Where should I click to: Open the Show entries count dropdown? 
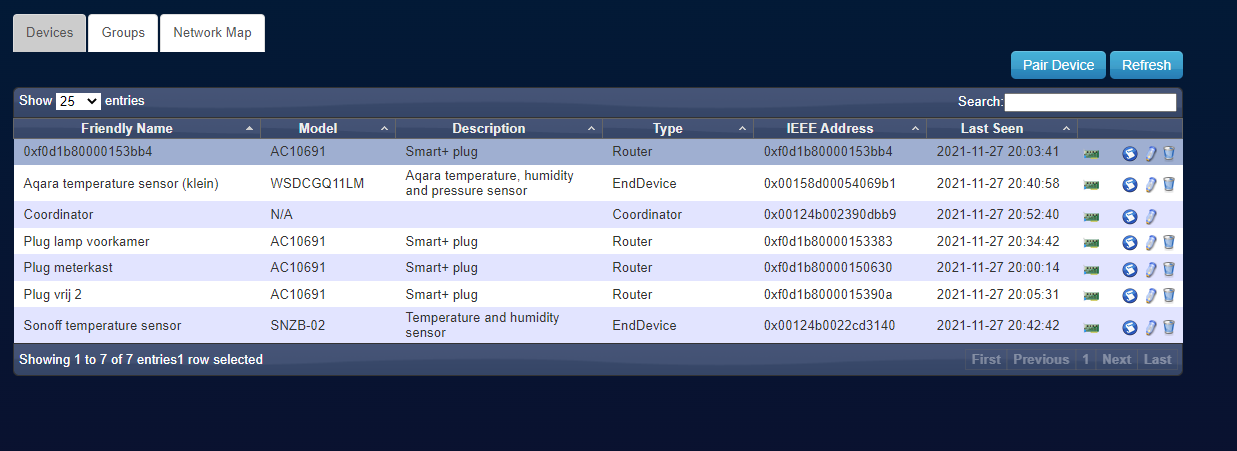point(78,101)
